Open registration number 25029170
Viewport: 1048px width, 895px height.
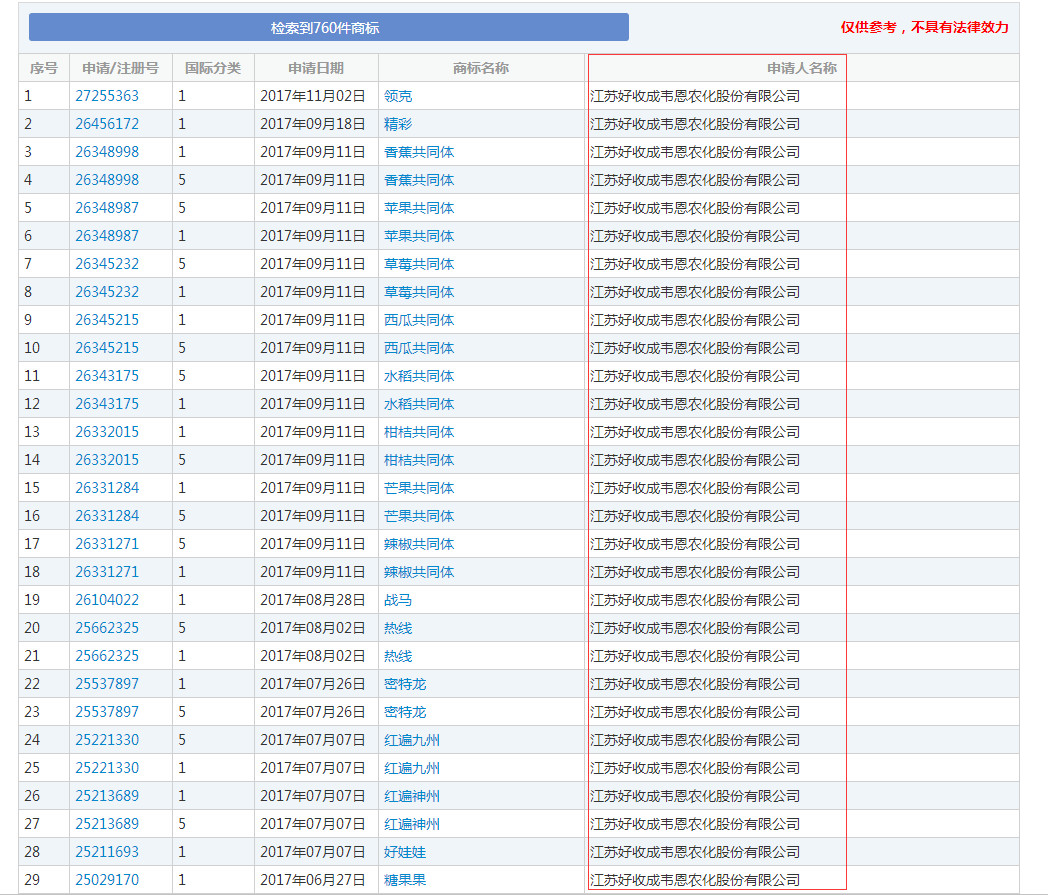tap(107, 880)
